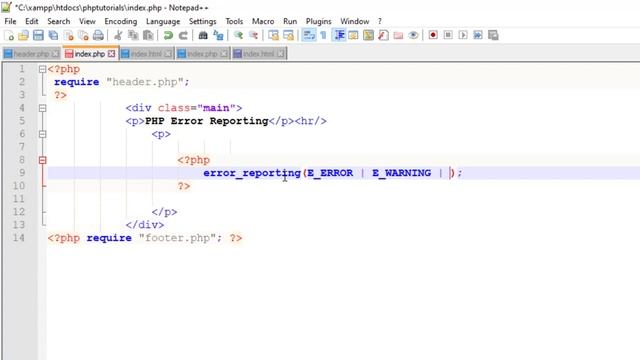This screenshot has width=640, height=360.
Task: Open the ? help menu
Action: [380, 21]
